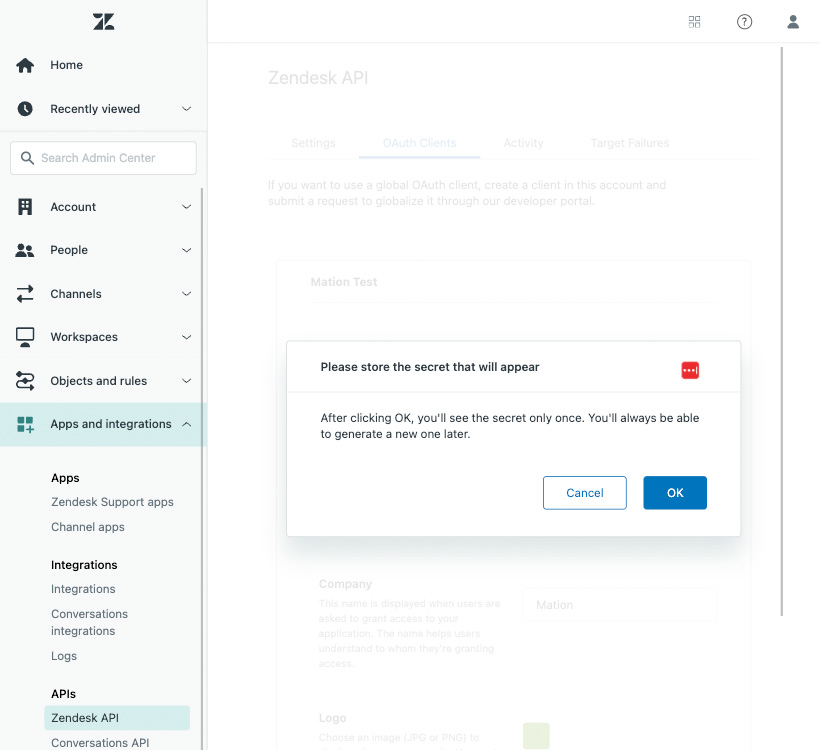The height and width of the screenshot is (750, 820).
Task: Click the Recently viewed label
Action: [x=95, y=109]
